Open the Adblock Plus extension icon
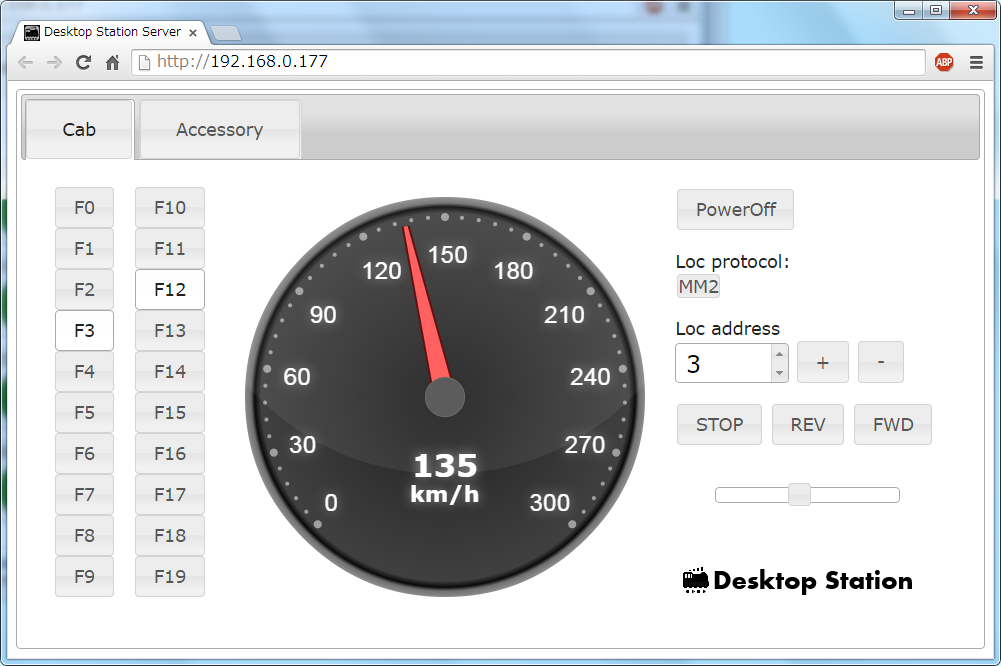Image resolution: width=1001 pixels, height=666 pixels. point(944,62)
